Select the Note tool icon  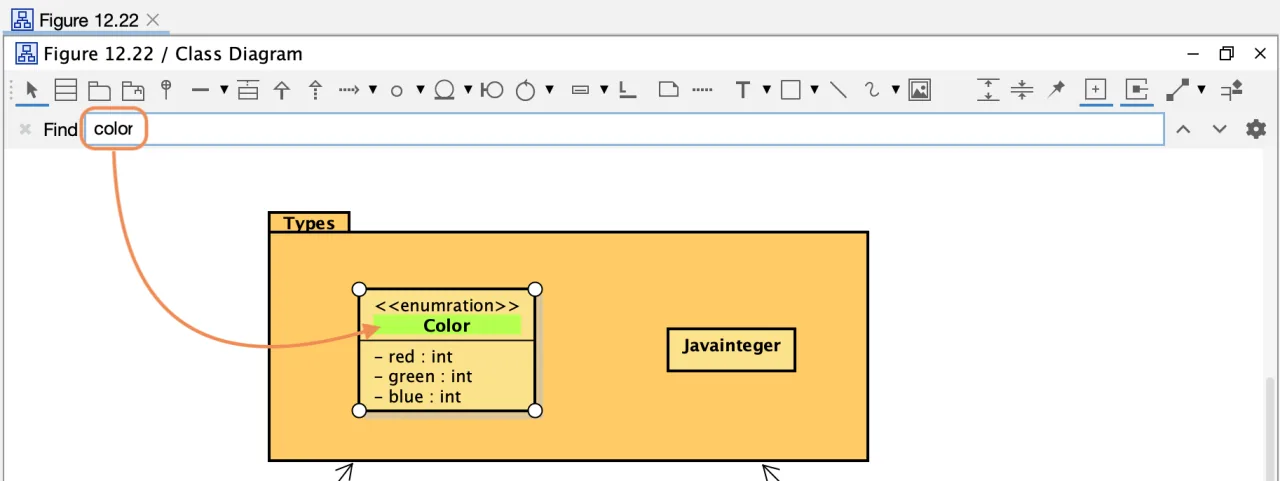pos(669,90)
